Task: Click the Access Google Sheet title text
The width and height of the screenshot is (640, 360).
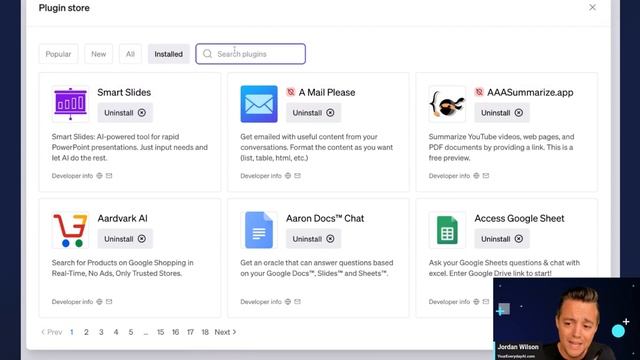Action: (x=519, y=218)
